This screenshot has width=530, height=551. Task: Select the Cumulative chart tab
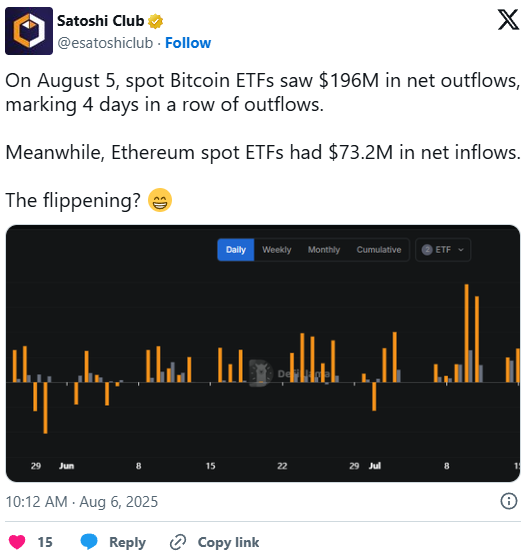click(379, 250)
